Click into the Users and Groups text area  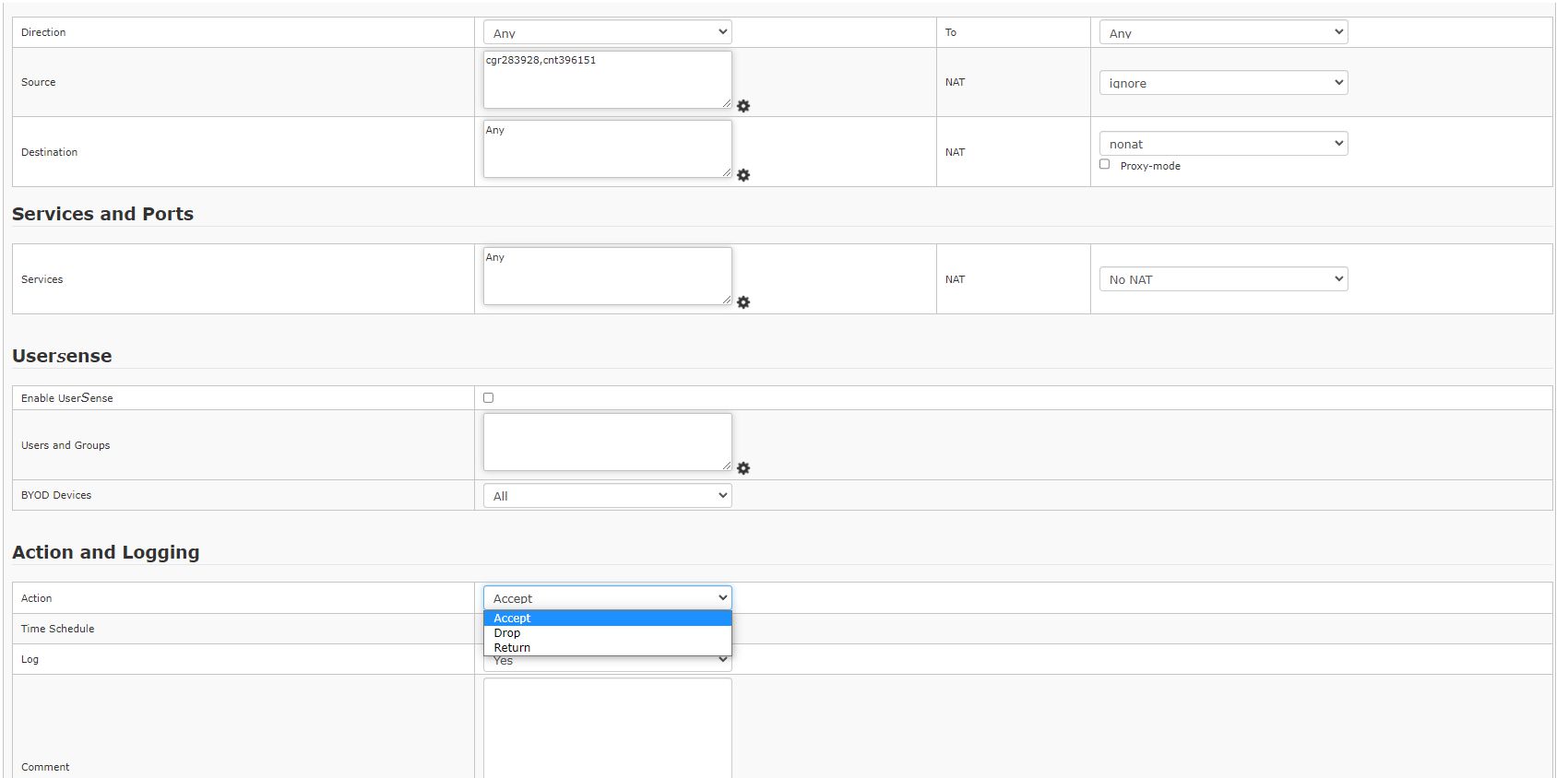(608, 442)
